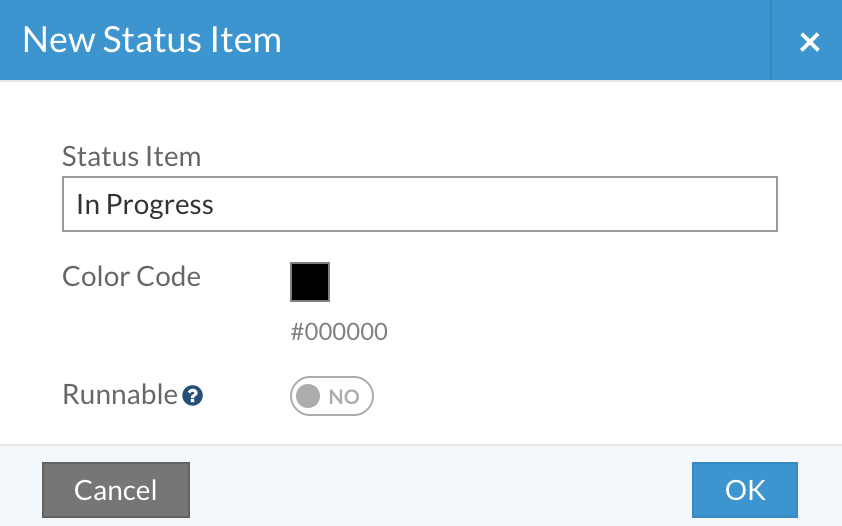Click empty area of the Status Item input

coord(494,204)
